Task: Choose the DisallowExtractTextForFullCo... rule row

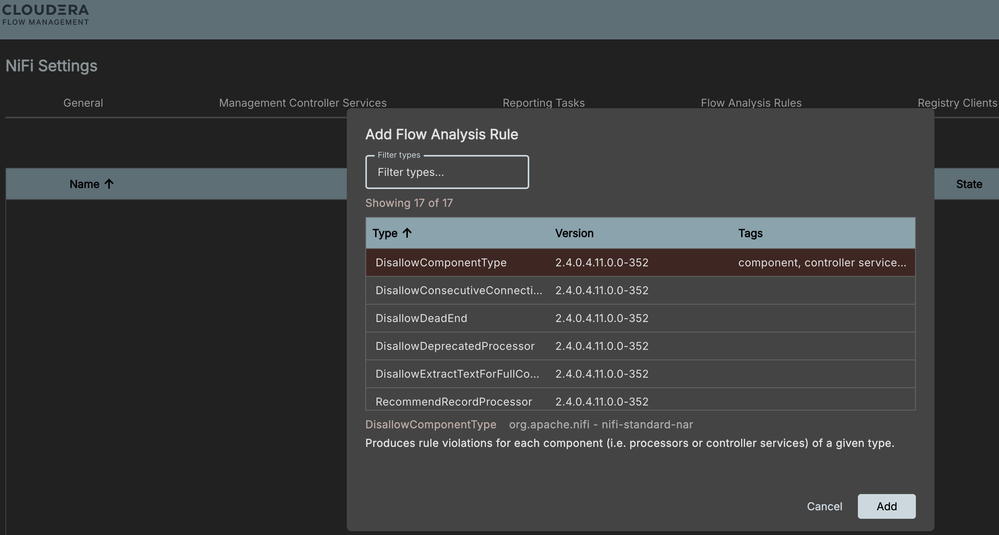Action: click(457, 374)
